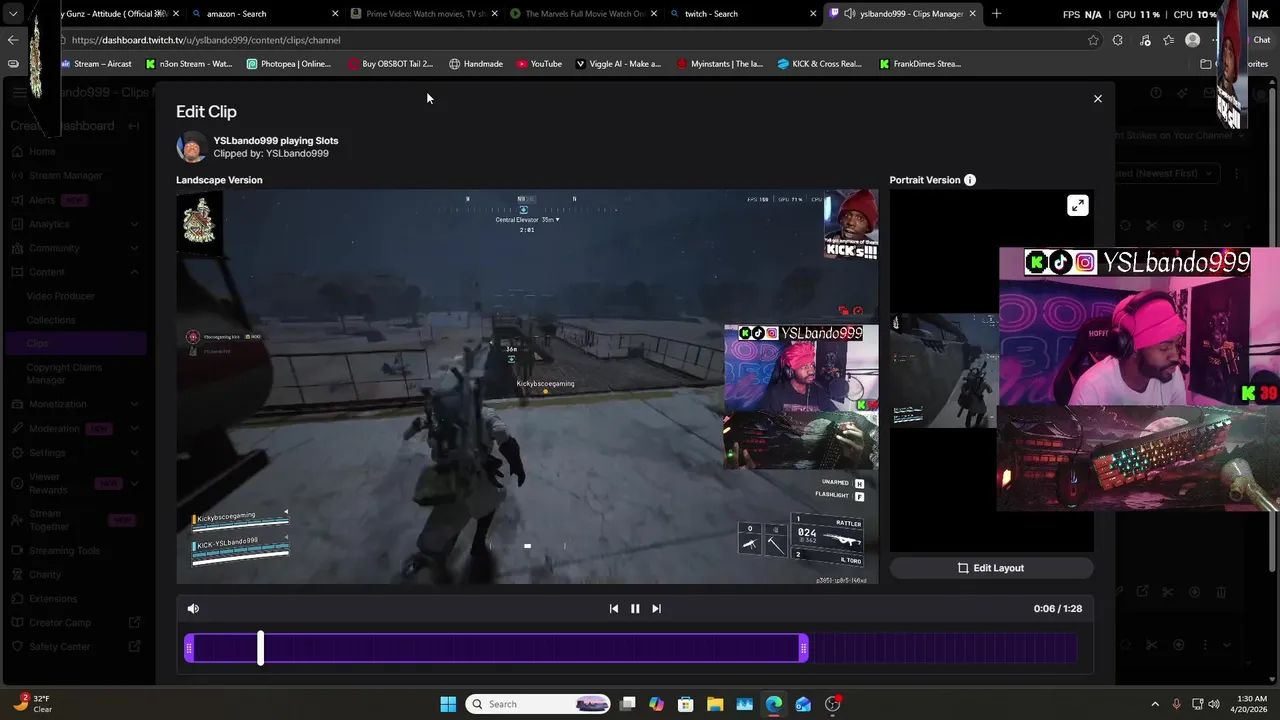
Task: Collapse the Content sidebar section
Action: coord(135,272)
